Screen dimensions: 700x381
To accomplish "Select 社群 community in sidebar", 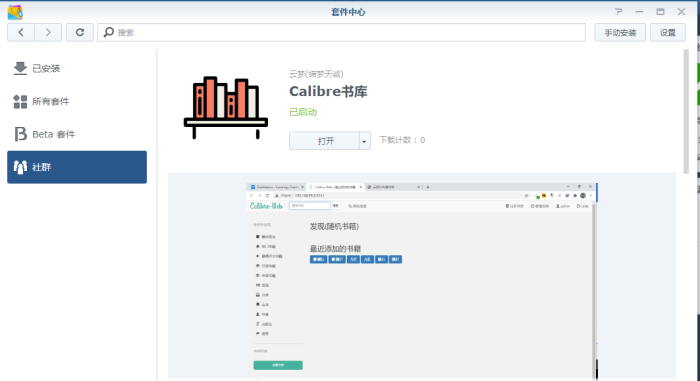I will pyautogui.click(x=77, y=167).
